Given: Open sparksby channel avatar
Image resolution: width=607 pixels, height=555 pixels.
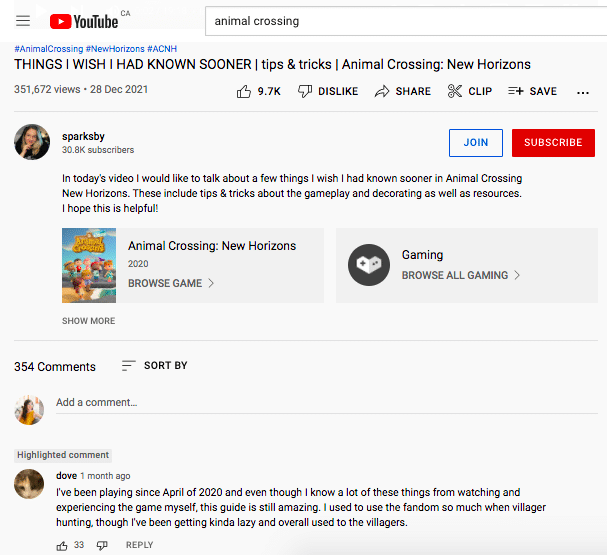Looking at the screenshot, I should click(32, 142).
